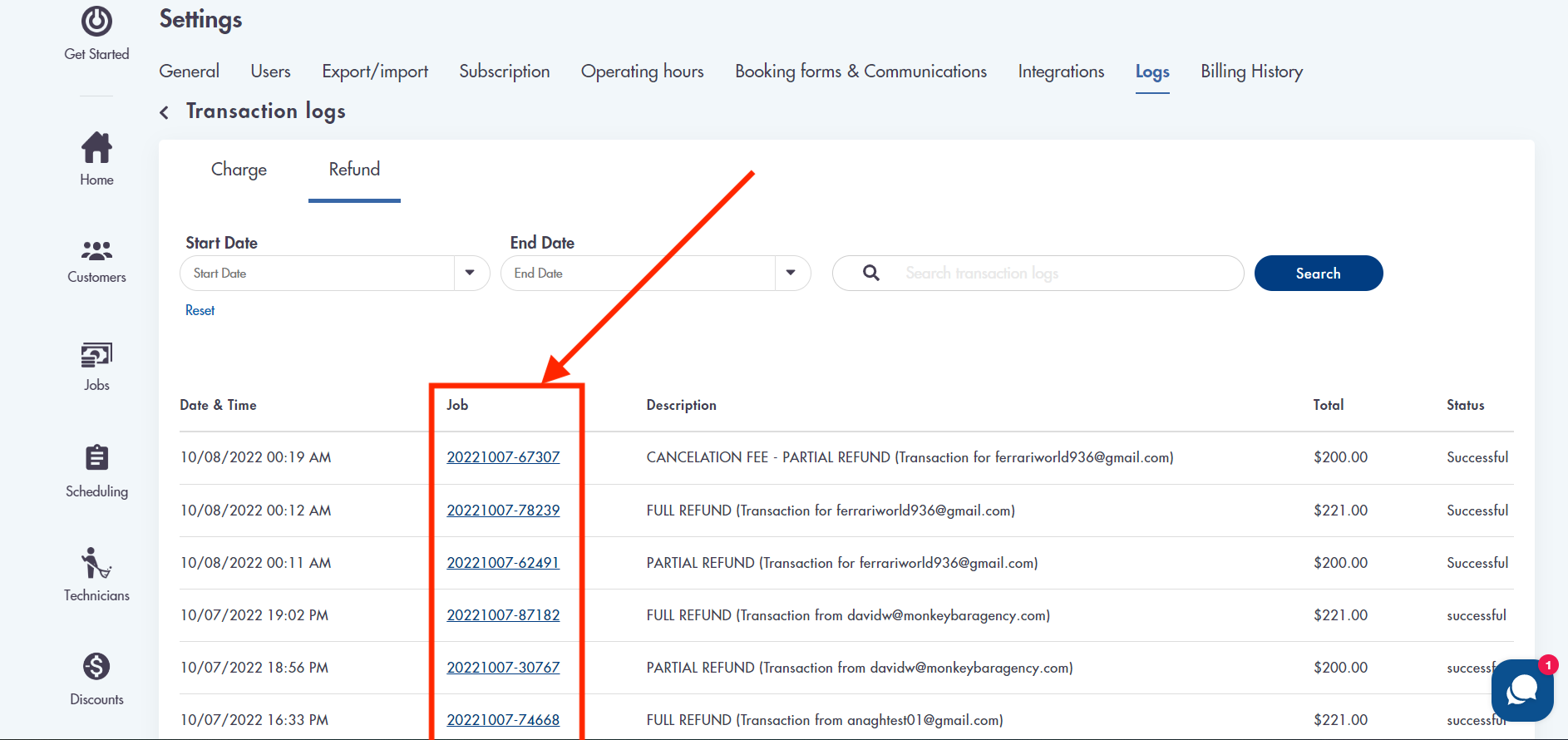
Task: Open the Operating hours tab
Action: (x=642, y=72)
